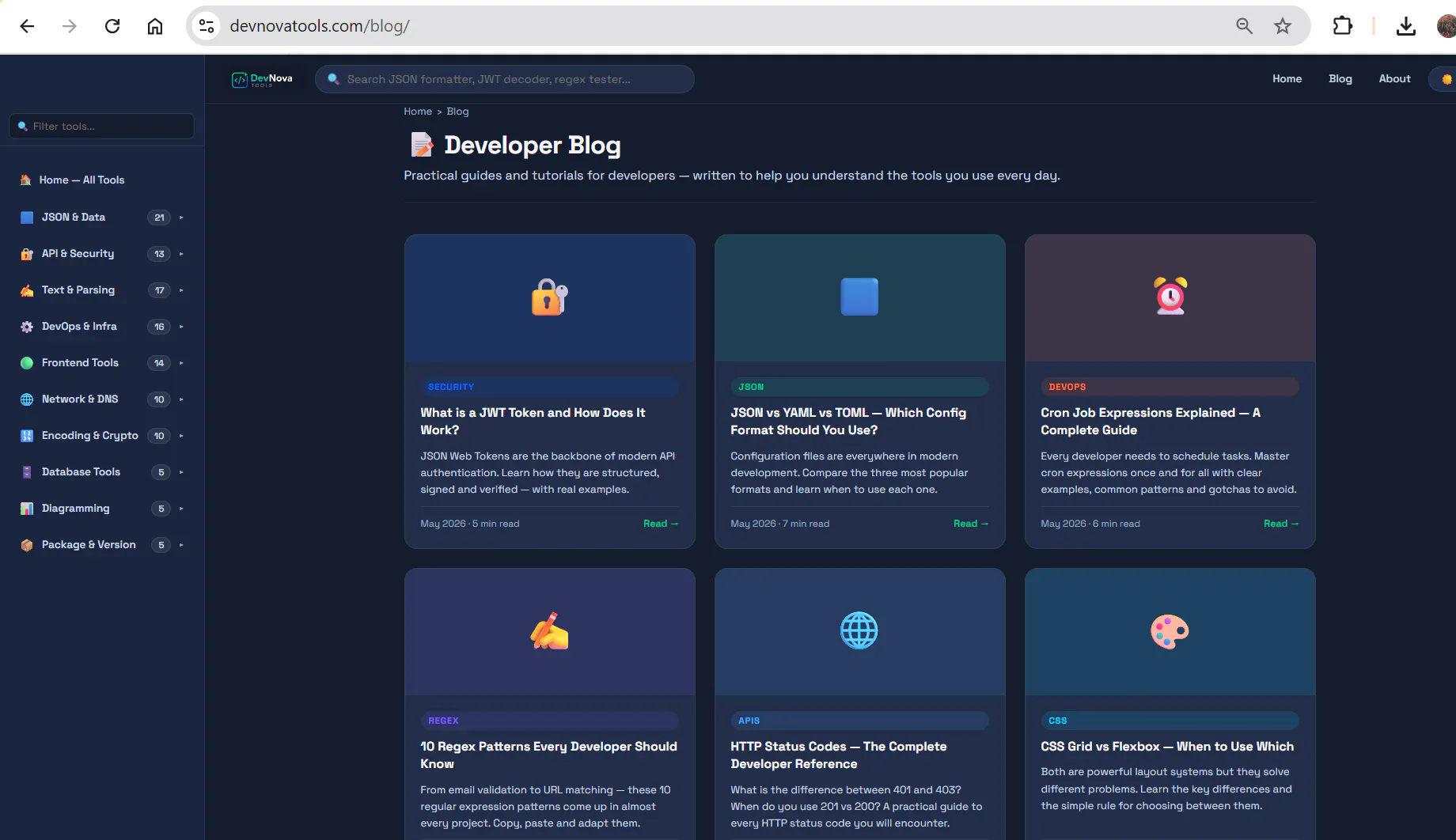Click the JWT article padlock thumbnail
Screen dimensions: 1456x840
click(x=550, y=297)
